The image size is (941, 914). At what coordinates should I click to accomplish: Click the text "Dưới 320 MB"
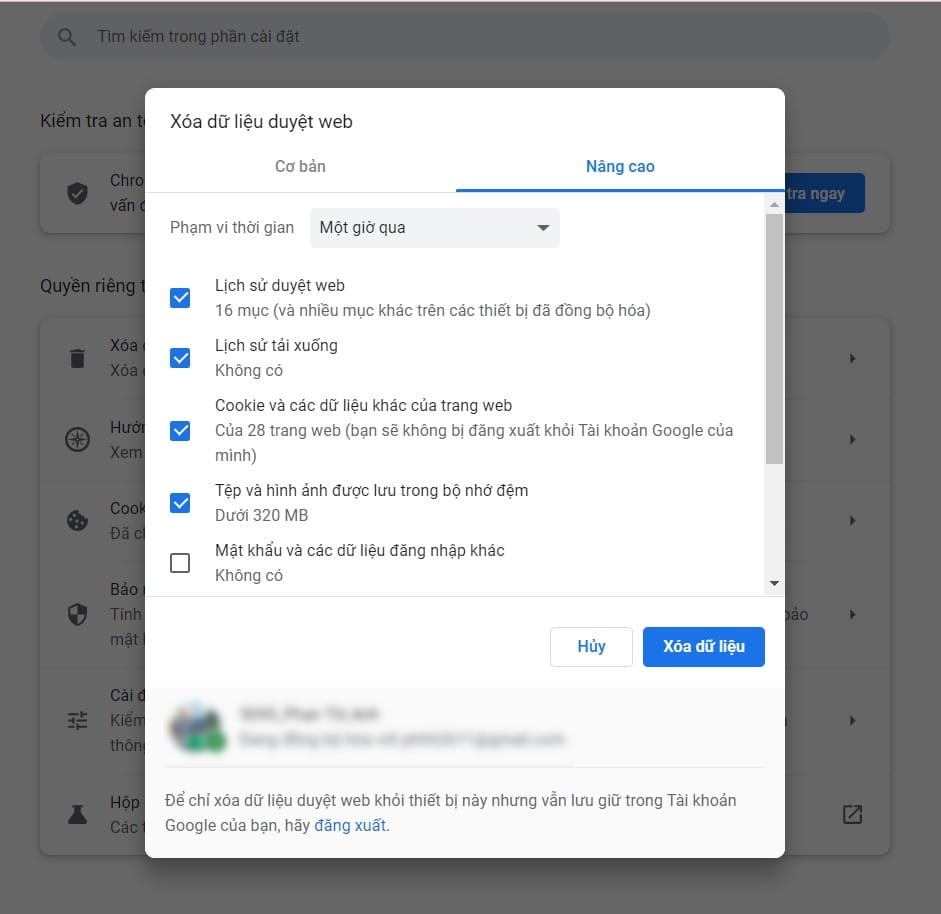tap(262, 516)
